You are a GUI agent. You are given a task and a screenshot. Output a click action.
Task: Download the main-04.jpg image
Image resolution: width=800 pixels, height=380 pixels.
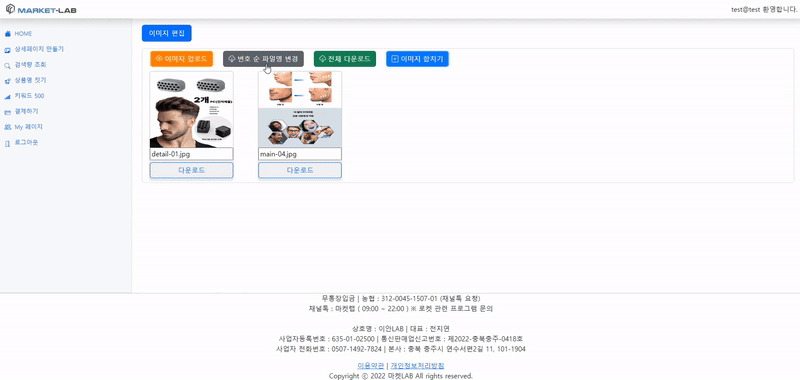300,170
